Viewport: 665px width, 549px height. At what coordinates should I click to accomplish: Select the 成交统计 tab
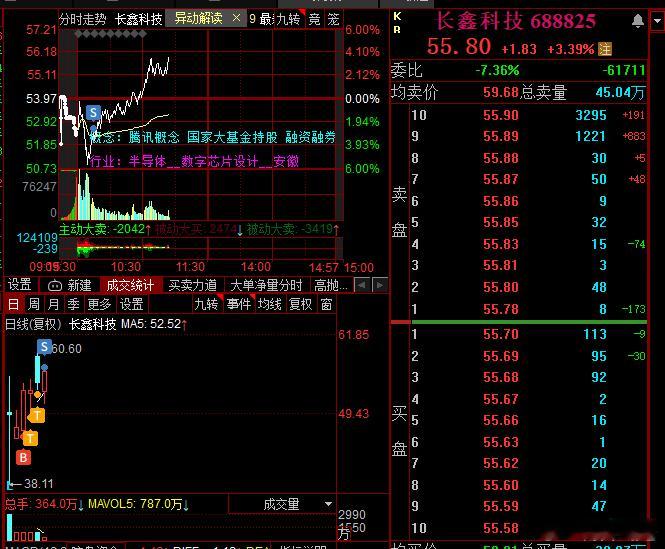(x=130, y=285)
